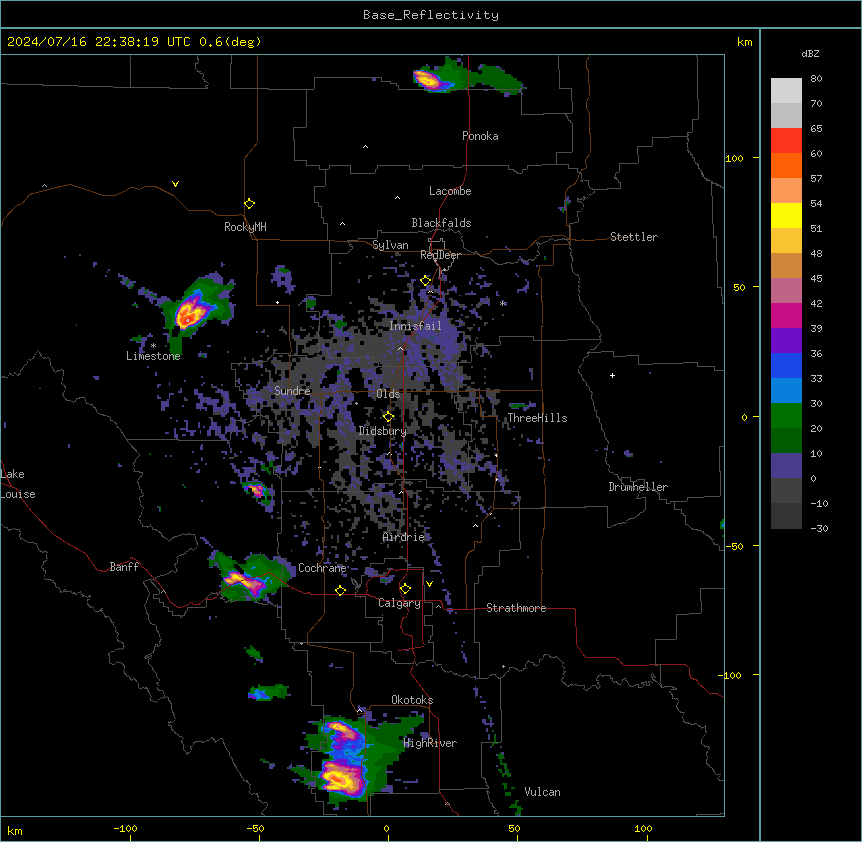
Task: Click the km label at the horizontal axis start
Action: (15, 830)
